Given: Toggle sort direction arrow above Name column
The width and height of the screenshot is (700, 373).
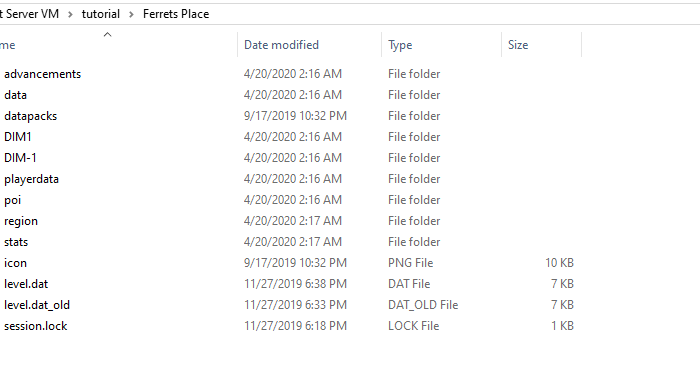Looking at the screenshot, I should click(107, 35).
